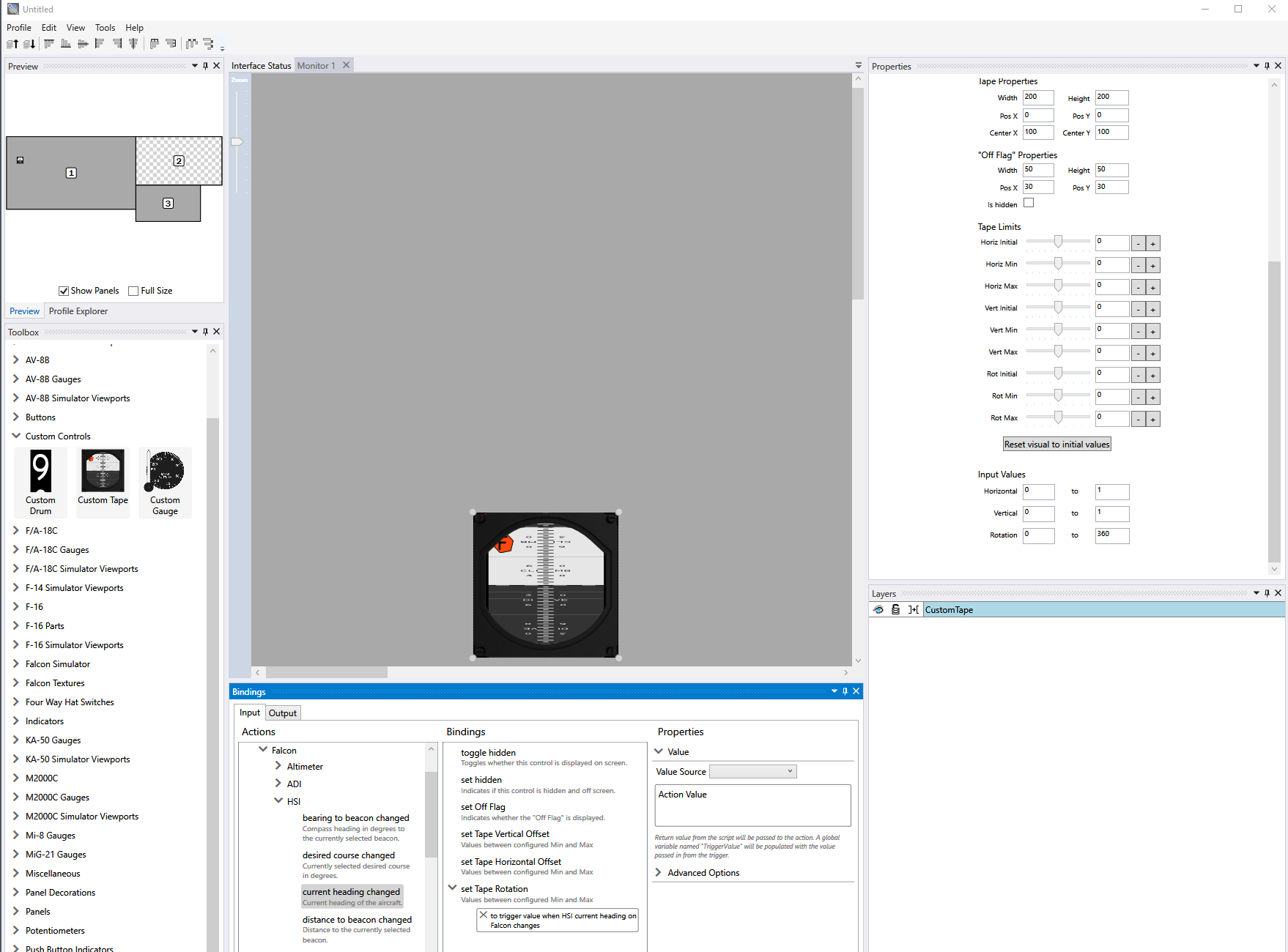The image size is (1288, 952).
Task: Click the Tape Width input field
Action: [1038, 97]
